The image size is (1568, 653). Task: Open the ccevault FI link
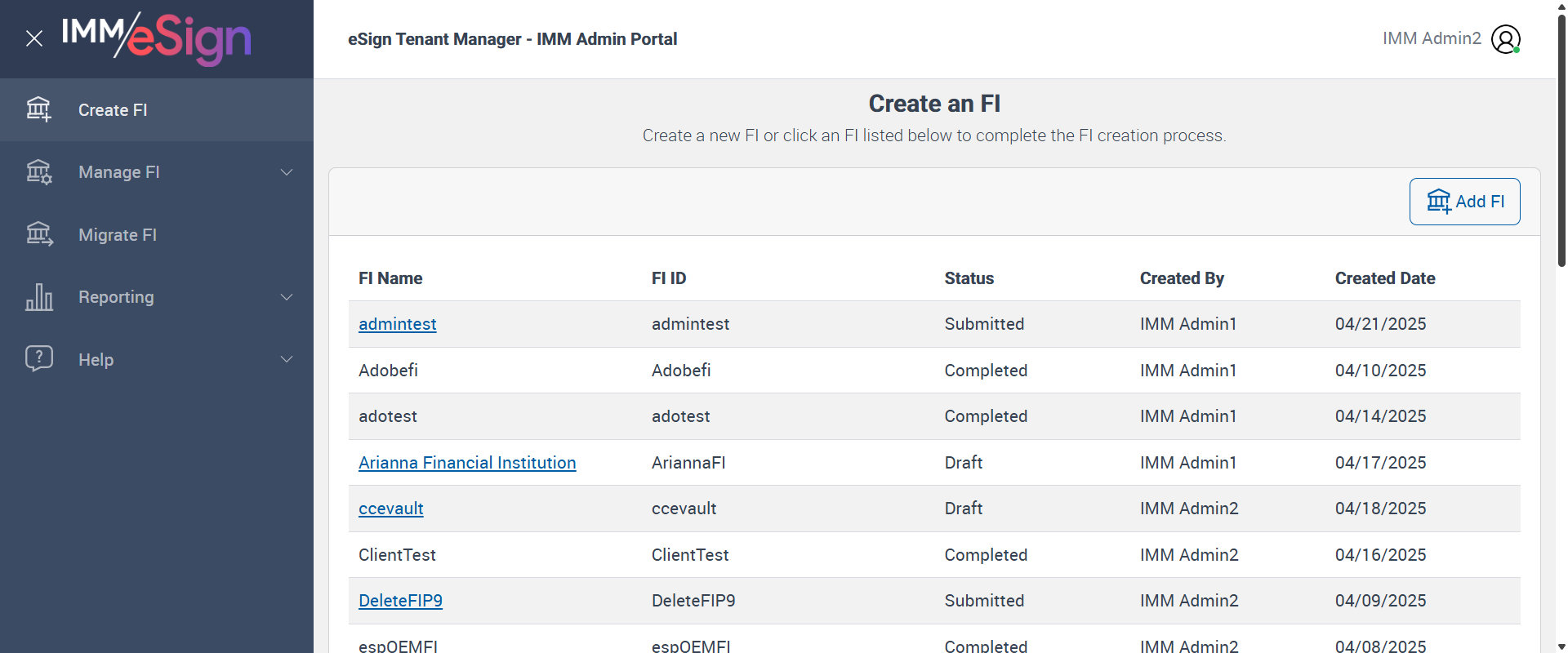tap(390, 509)
